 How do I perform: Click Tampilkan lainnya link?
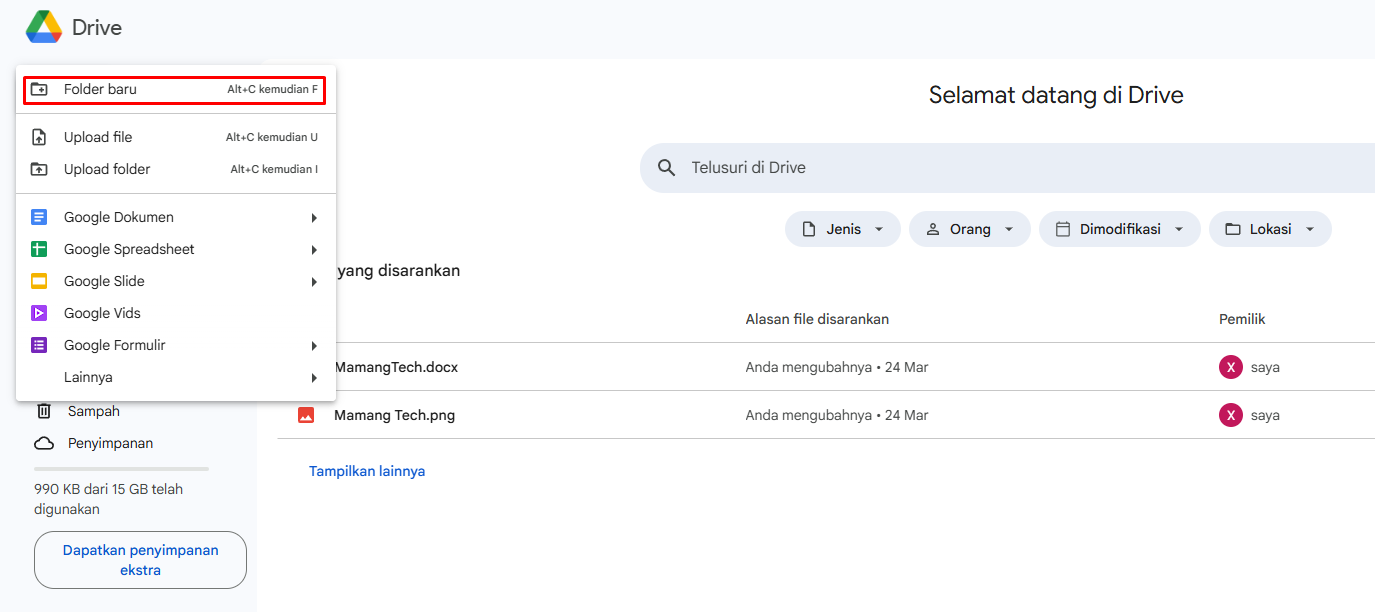(367, 471)
